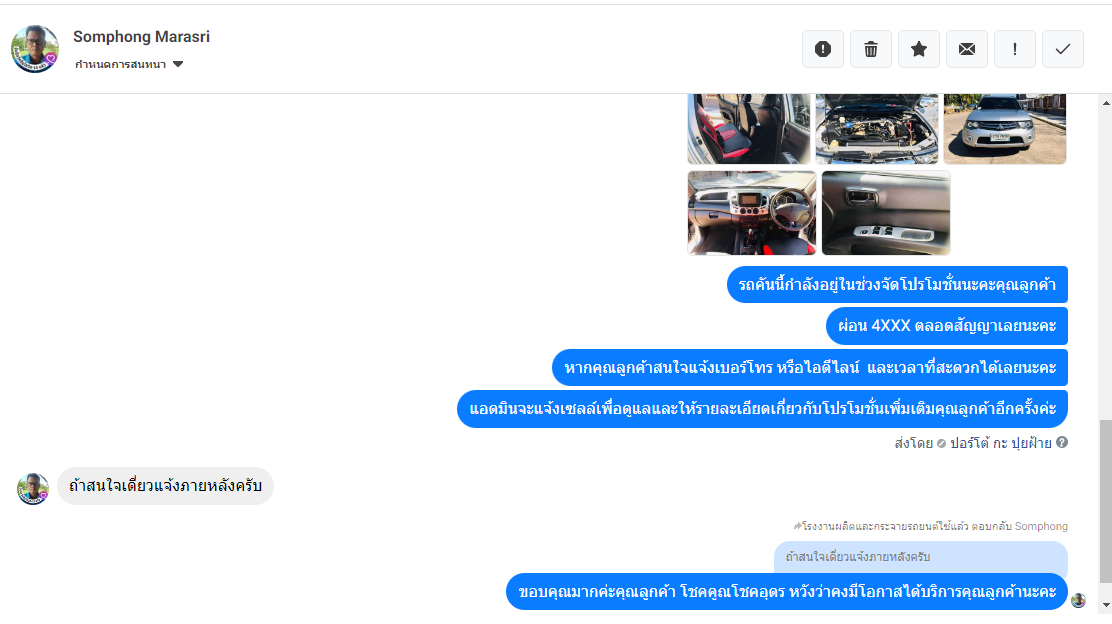This screenshot has height=624, width=1112.
Task: Delete conversation with the trash icon
Action: [871, 49]
